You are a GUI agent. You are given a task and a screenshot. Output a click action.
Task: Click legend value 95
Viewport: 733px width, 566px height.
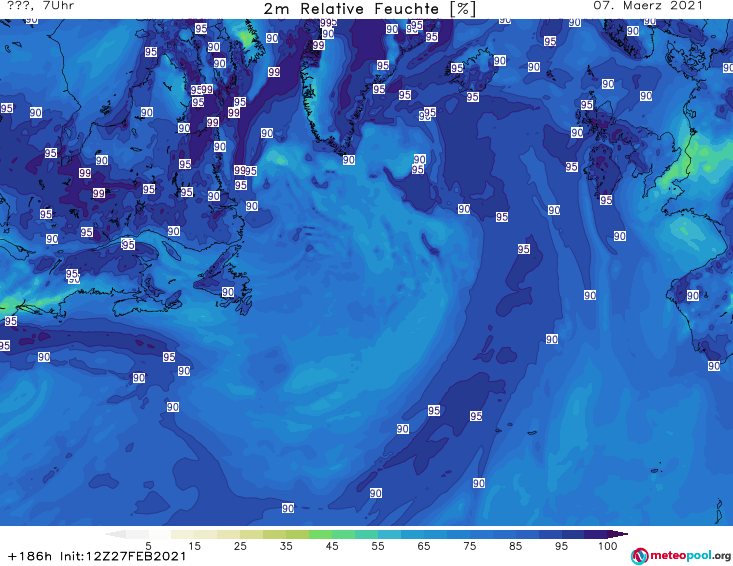(561, 546)
